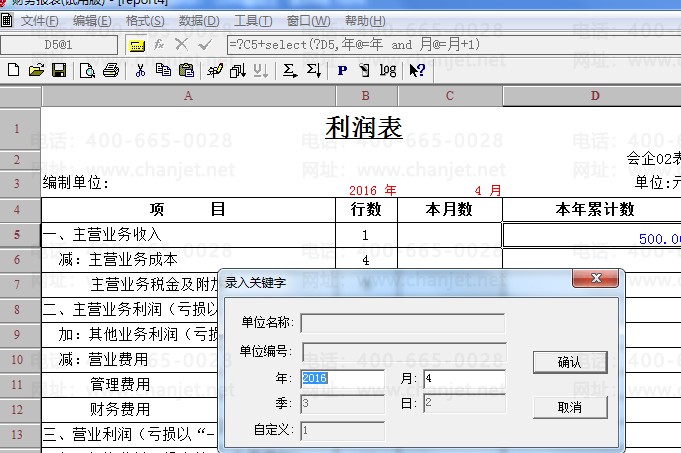Click the Copy icon in the toolbar
This screenshot has width=681, height=453.
point(163,70)
